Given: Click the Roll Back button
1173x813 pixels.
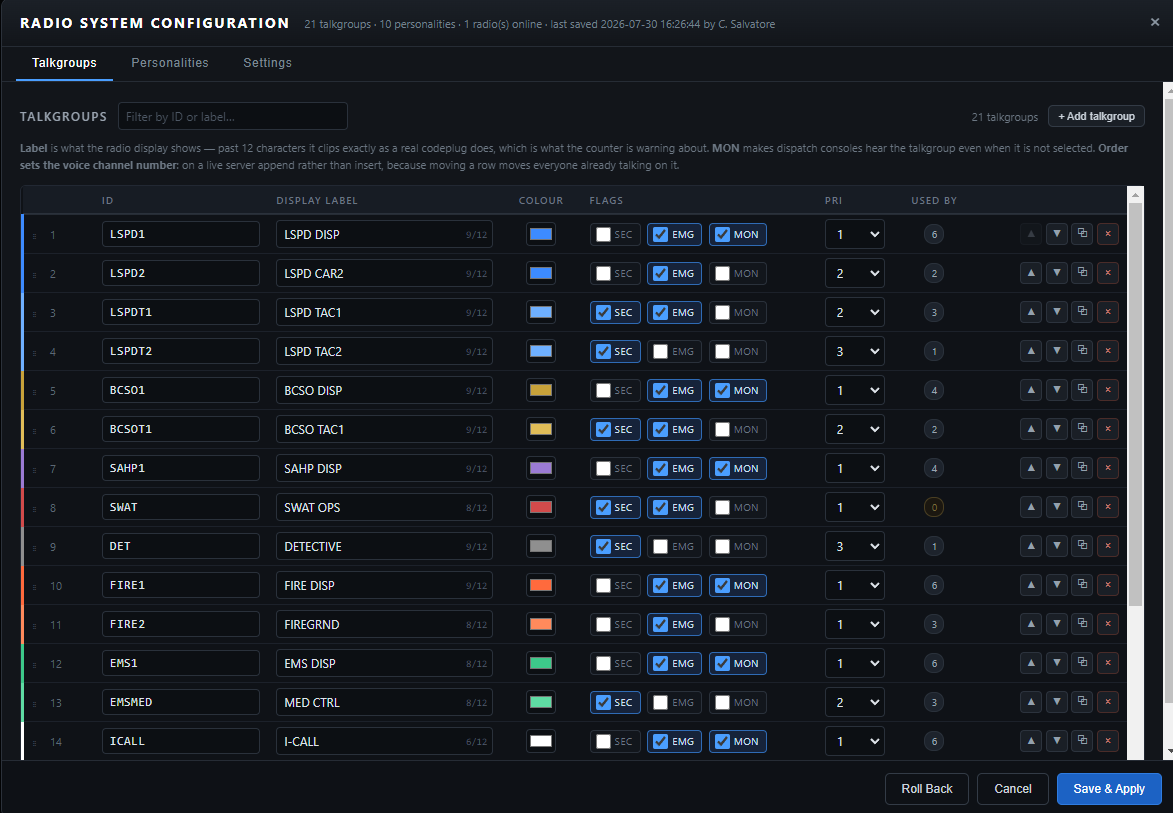Looking at the screenshot, I should pyautogui.click(x=926, y=788).
